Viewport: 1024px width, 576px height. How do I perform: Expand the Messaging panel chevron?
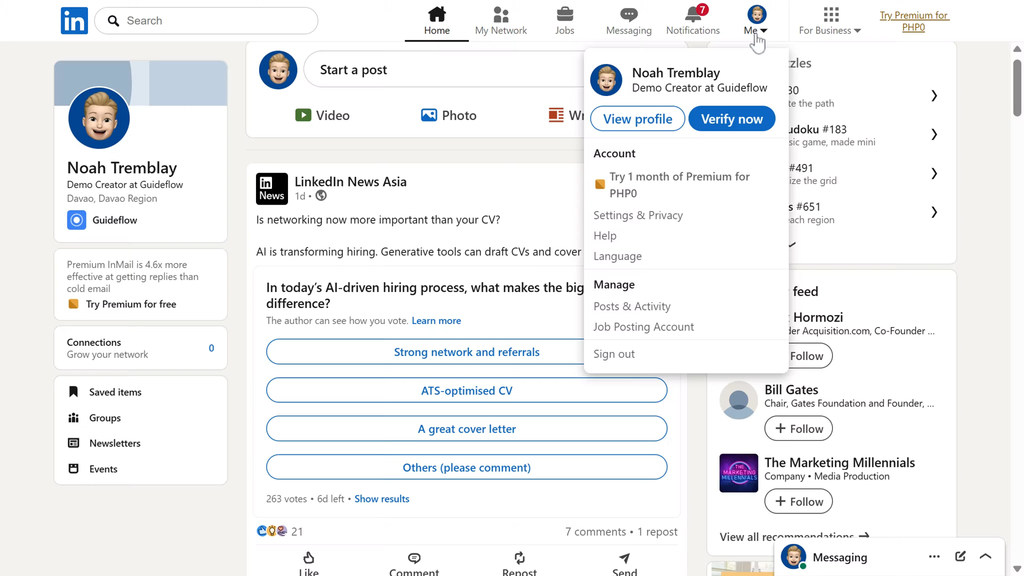(986, 557)
